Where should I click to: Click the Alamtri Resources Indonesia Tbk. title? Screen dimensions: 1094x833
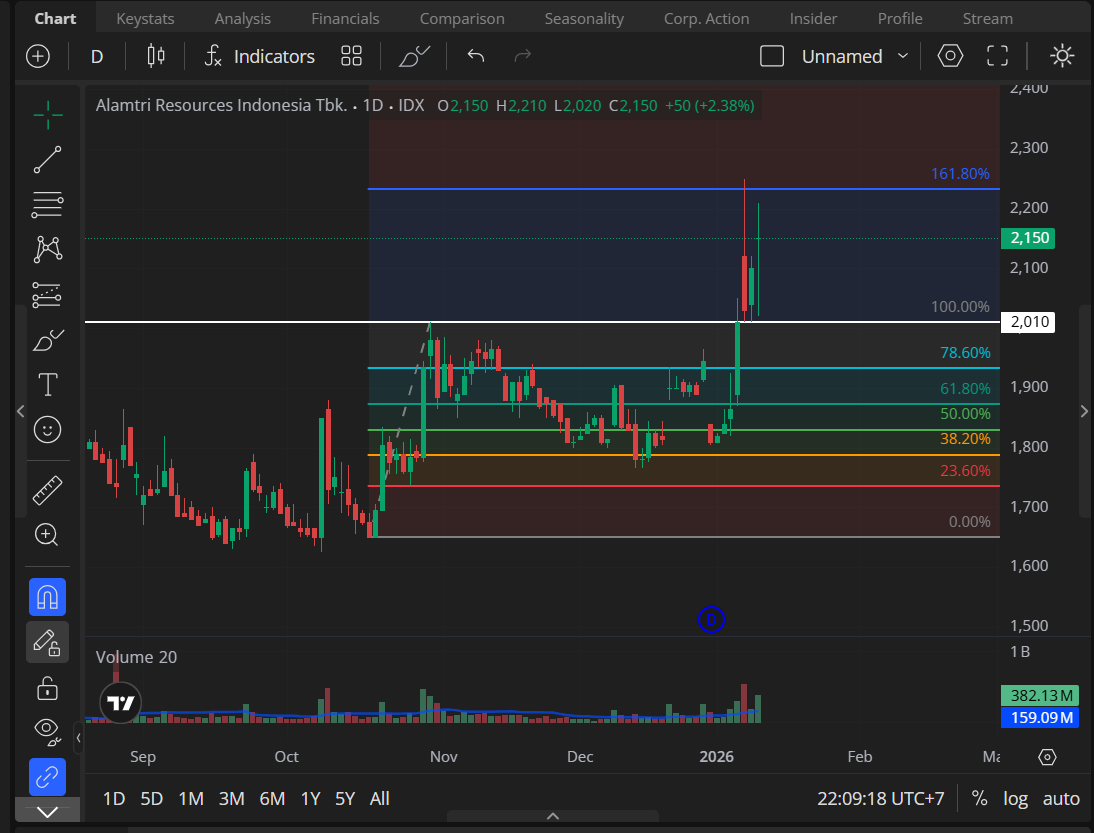pos(221,105)
